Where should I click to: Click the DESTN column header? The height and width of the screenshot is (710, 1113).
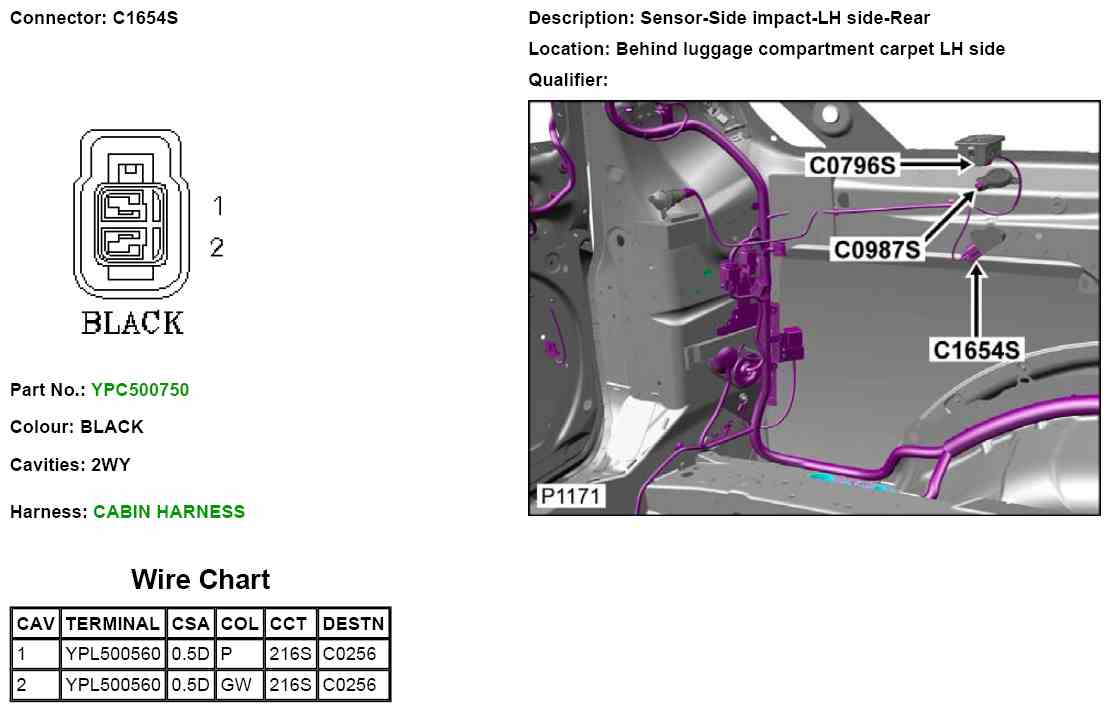[353, 624]
